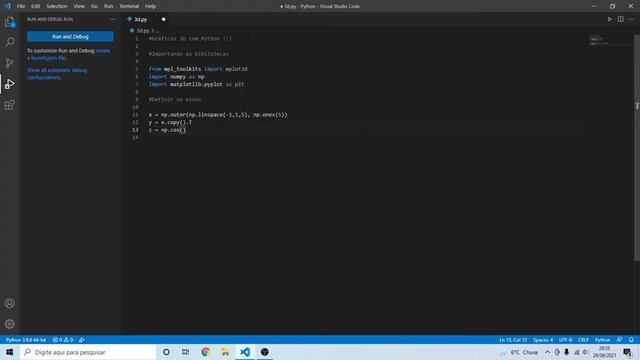Click the from mpl_toolkits import line
This screenshot has width=640, height=360.
pos(198,69)
